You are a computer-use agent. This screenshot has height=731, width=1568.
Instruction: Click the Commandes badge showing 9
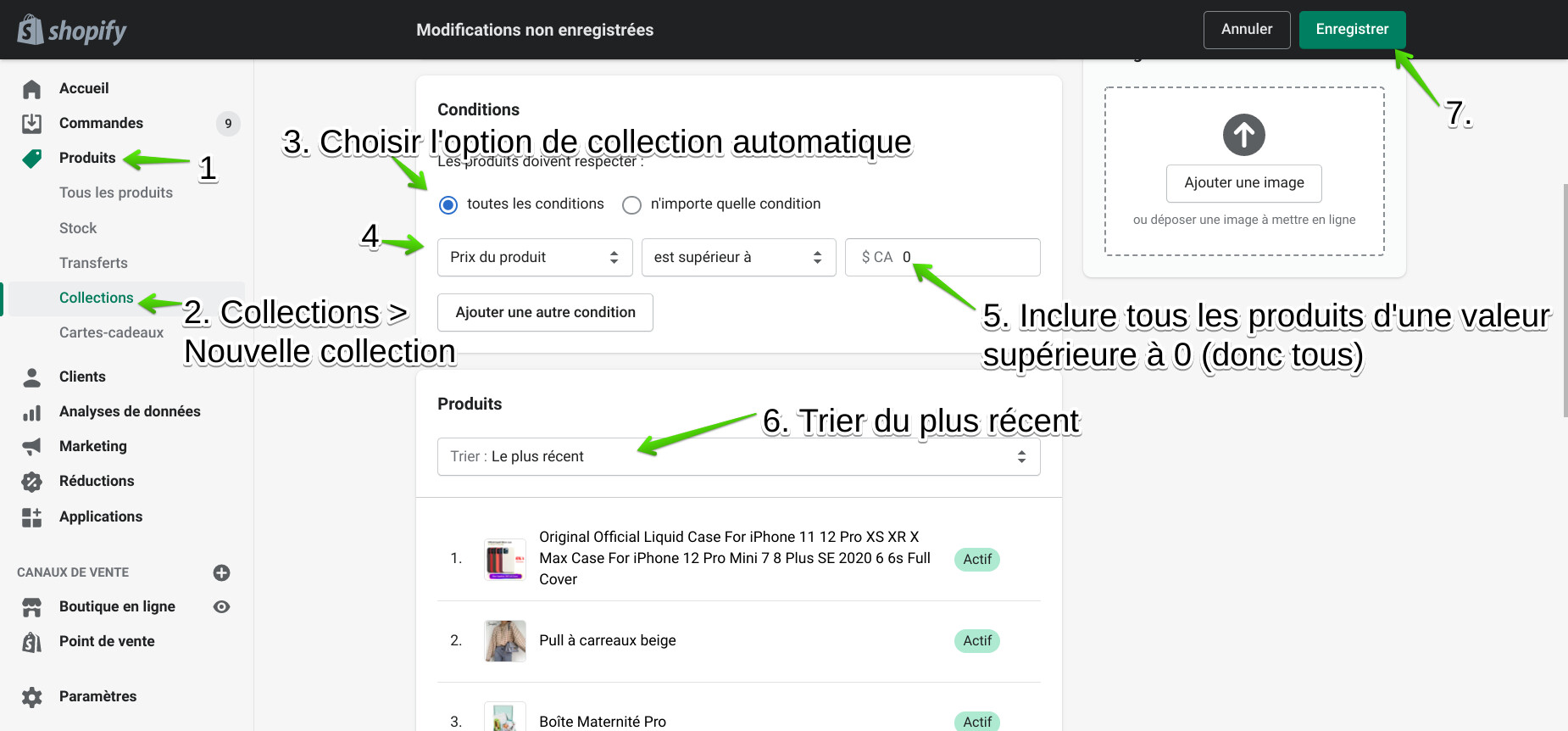click(228, 124)
